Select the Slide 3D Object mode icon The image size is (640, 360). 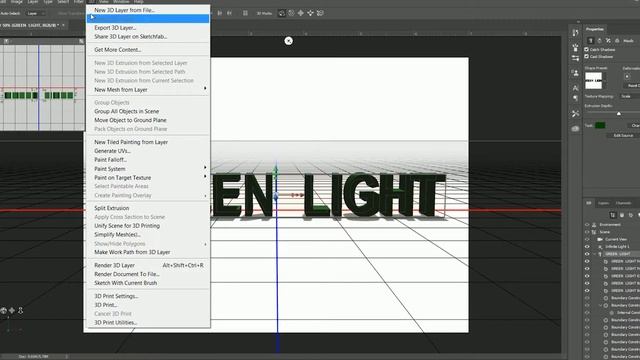coord(310,13)
